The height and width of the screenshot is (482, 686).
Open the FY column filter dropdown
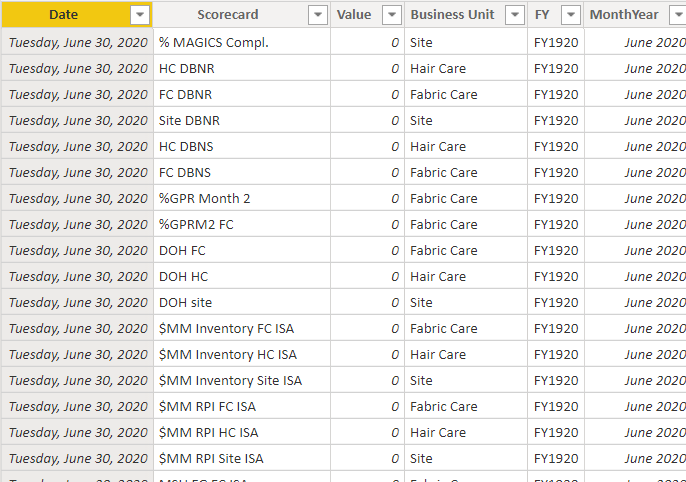pos(571,15)
